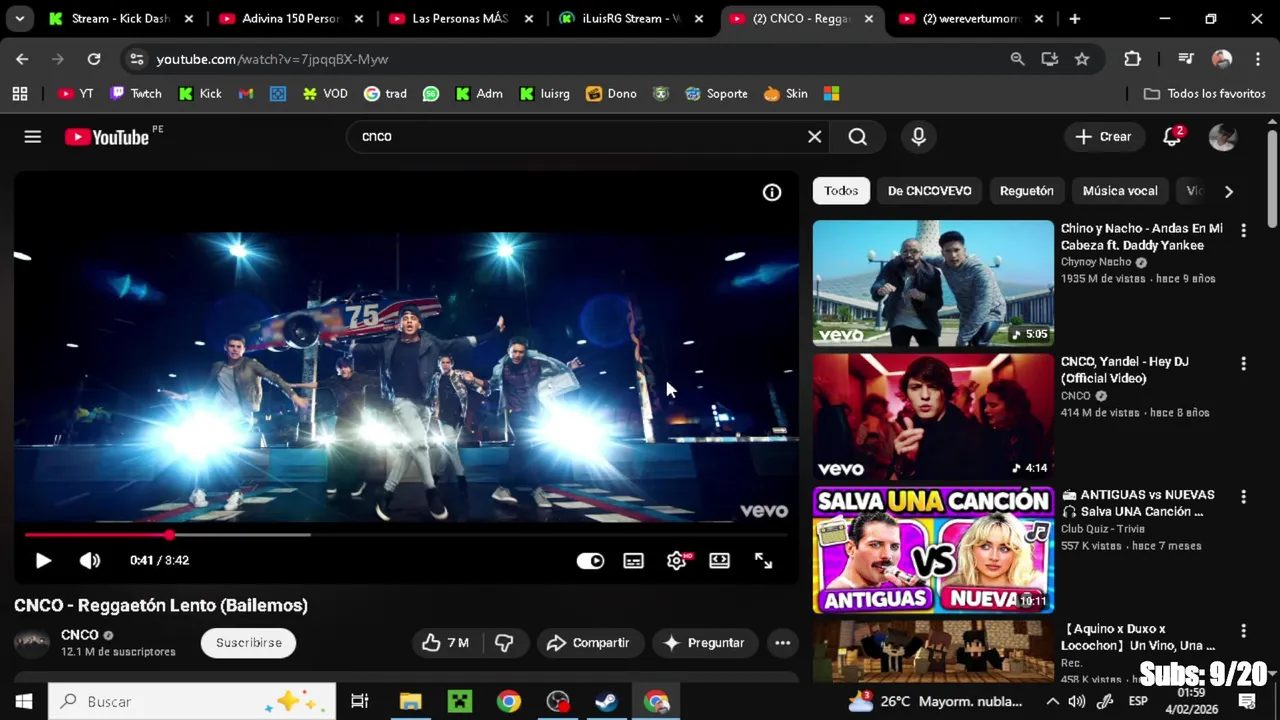Open the YouTube account avatar menu

[x=1223, y=137]
